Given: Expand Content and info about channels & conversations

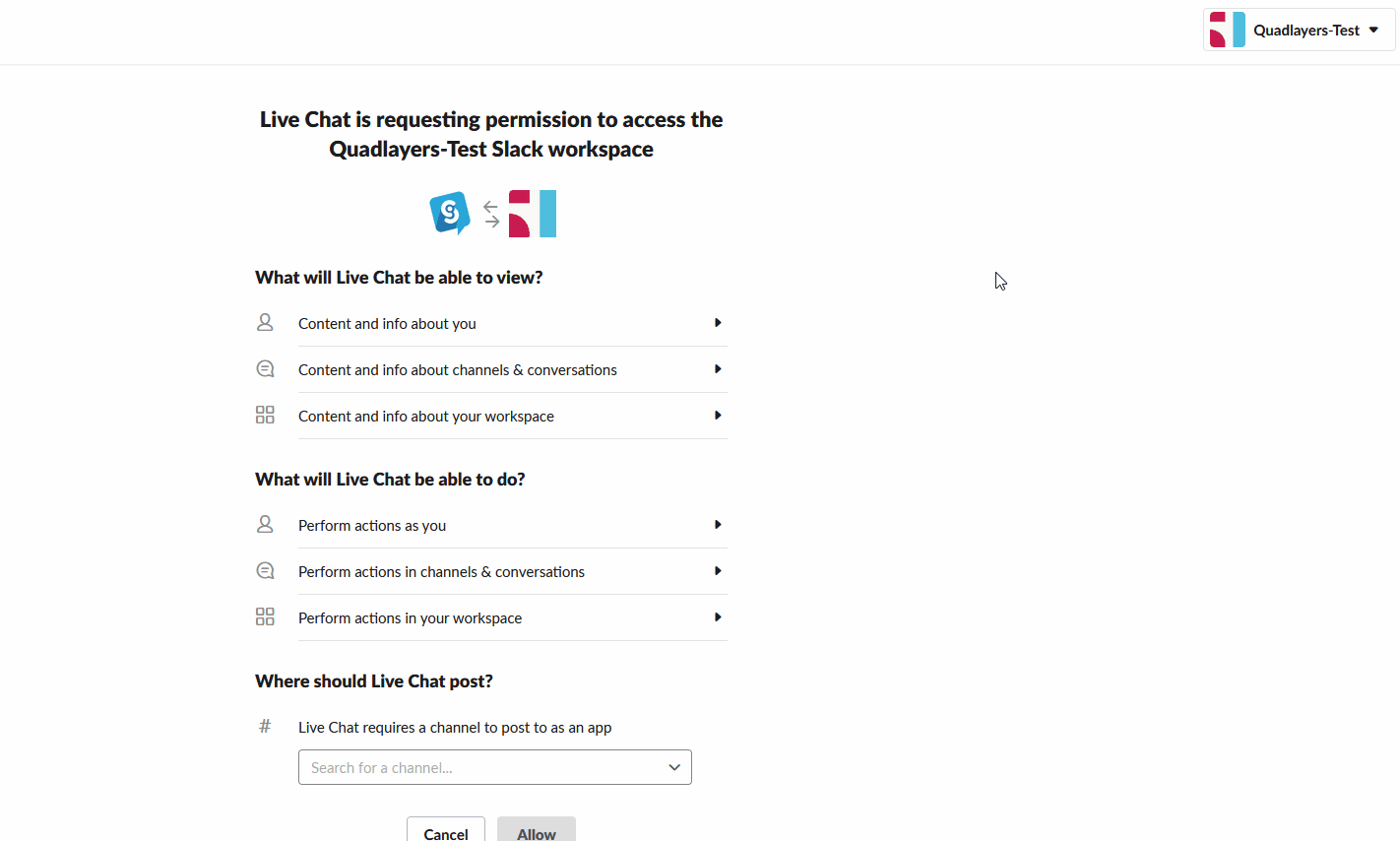Looking at the screenshot, I should tap(512, 369).
